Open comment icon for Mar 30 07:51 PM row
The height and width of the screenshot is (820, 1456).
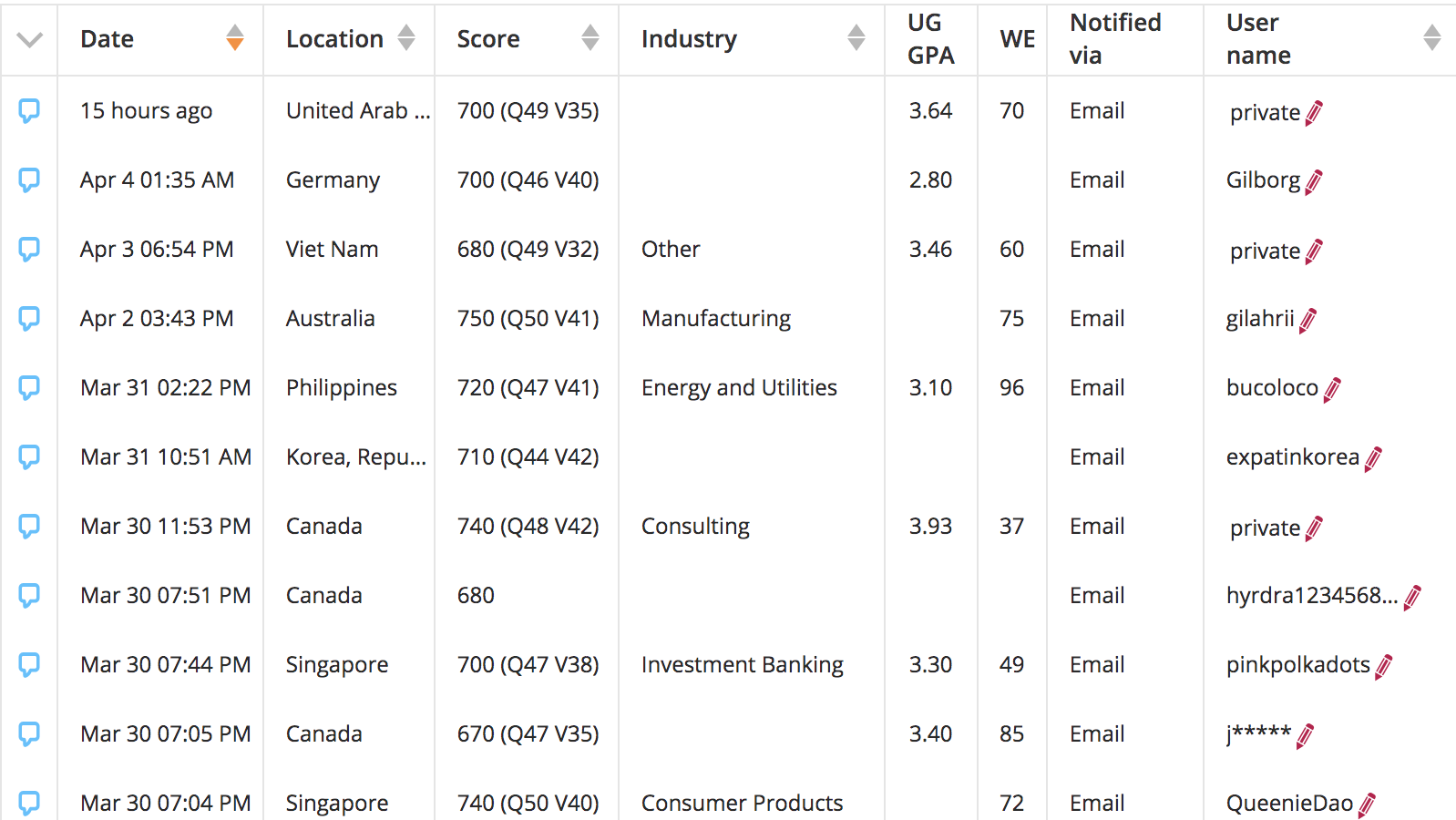[x=29, y=596]
